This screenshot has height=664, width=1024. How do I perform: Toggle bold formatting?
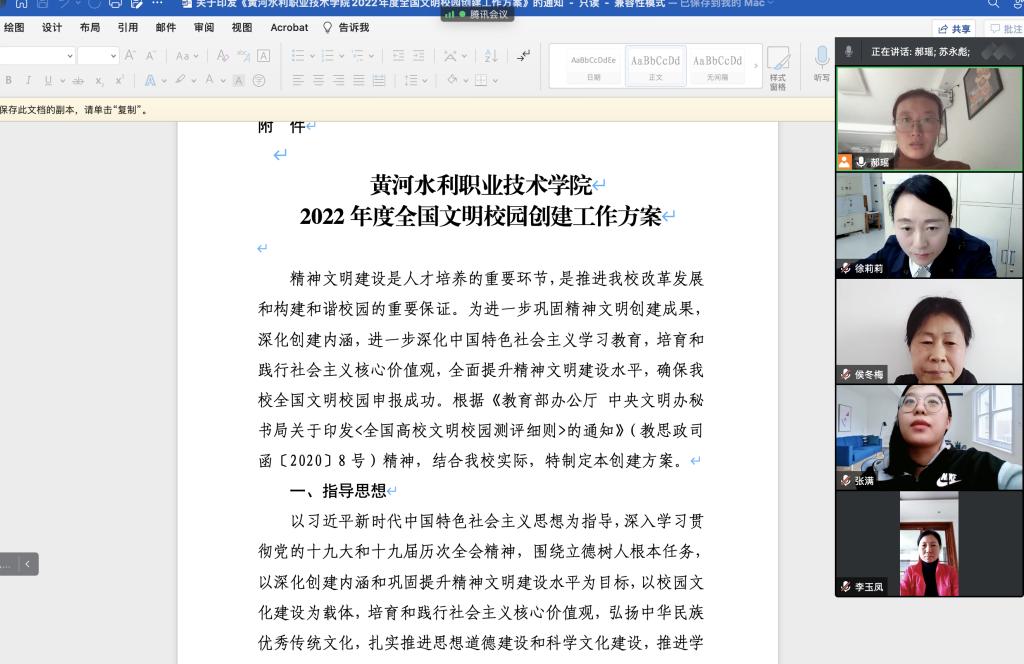[9, 80]
